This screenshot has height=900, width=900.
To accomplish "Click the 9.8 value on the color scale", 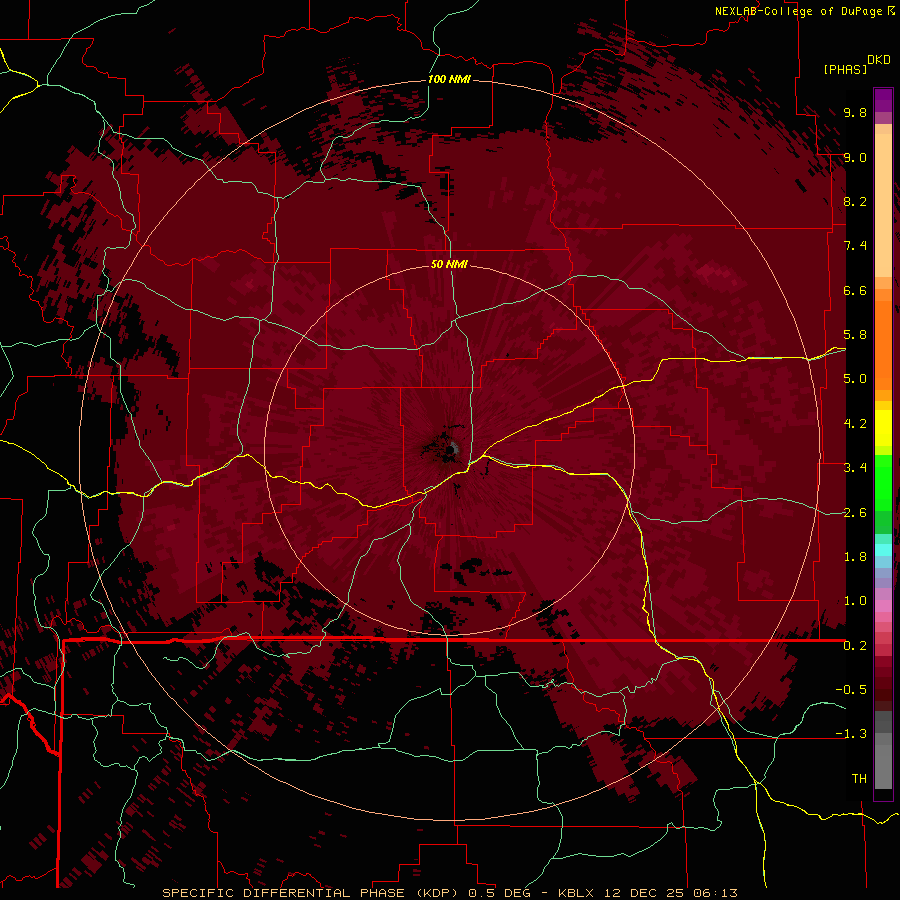I will click(855, 112).
